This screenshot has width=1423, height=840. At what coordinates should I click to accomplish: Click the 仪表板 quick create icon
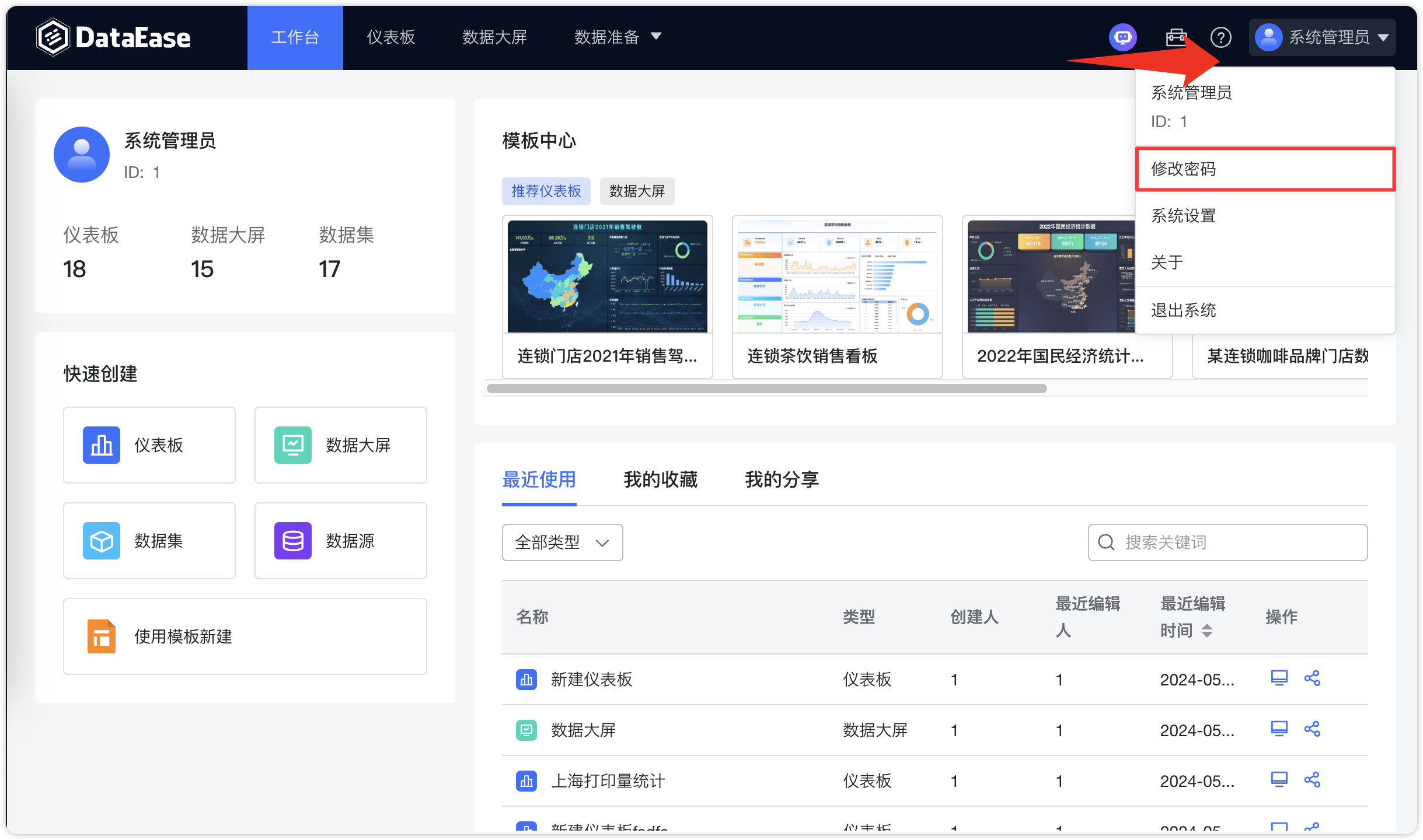tap(101, 445)
